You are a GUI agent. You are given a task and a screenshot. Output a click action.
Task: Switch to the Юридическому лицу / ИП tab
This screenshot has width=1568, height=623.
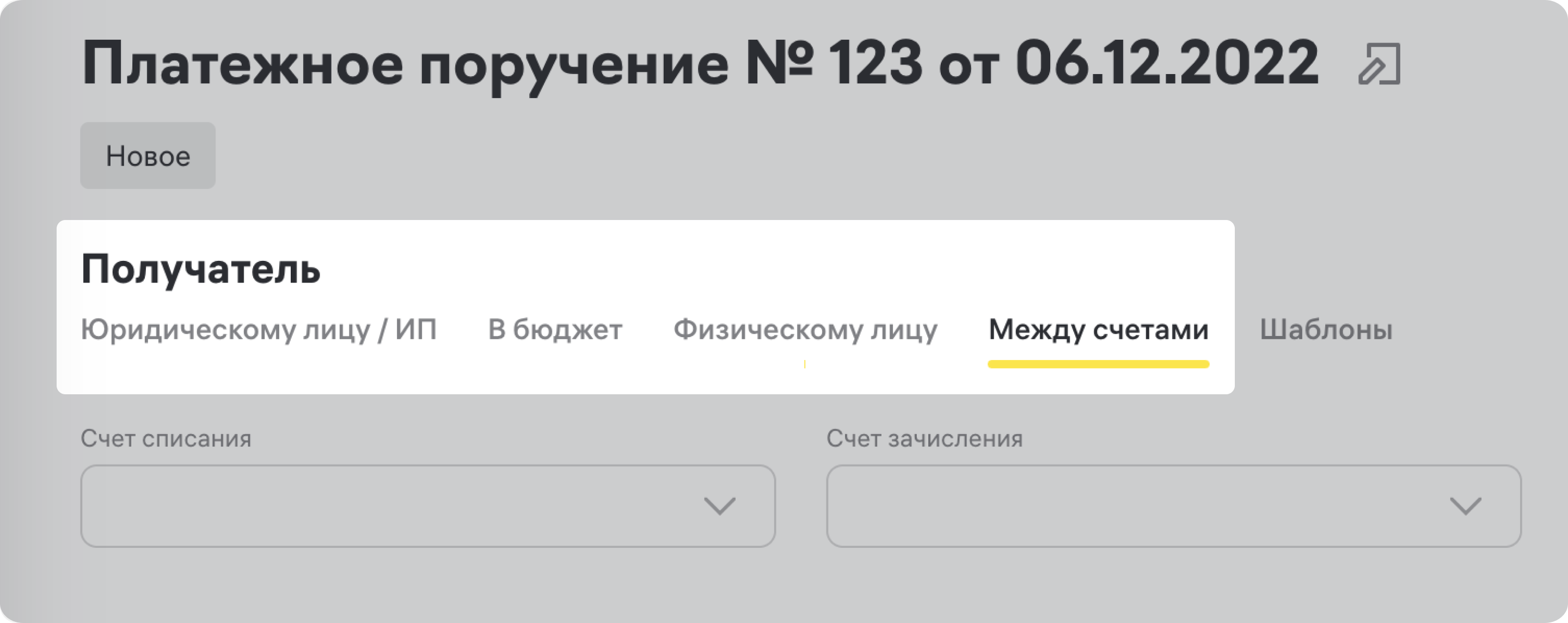[x=259, y=330]
